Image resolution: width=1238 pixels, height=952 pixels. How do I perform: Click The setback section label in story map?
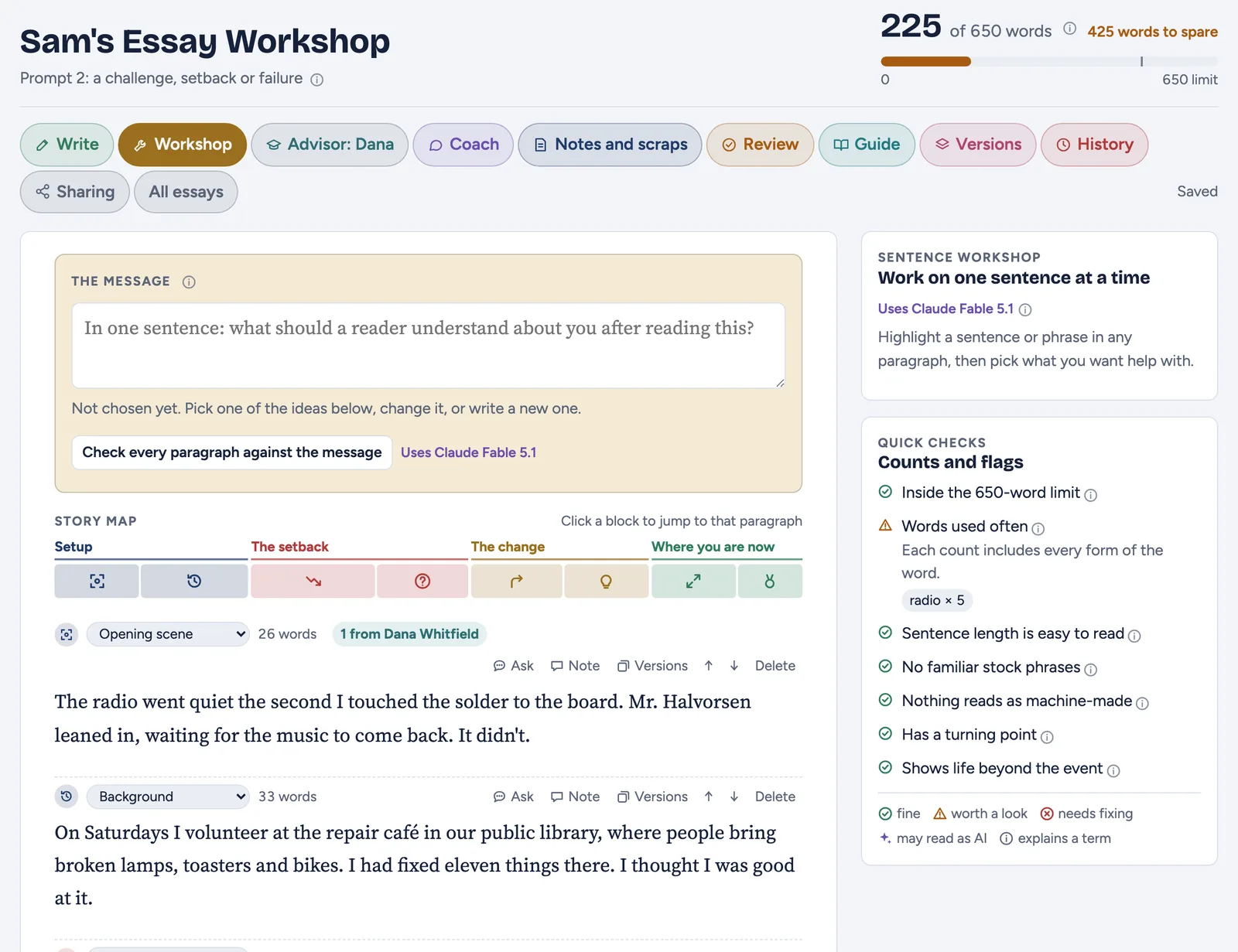[290, 547]
